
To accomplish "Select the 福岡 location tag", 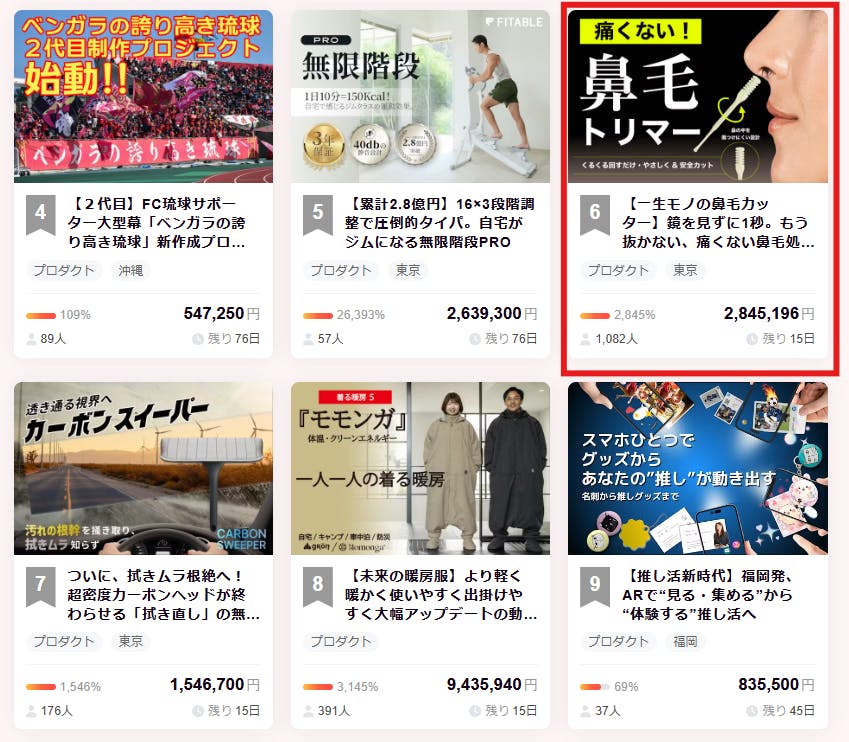I will click(x=685, y=641).
